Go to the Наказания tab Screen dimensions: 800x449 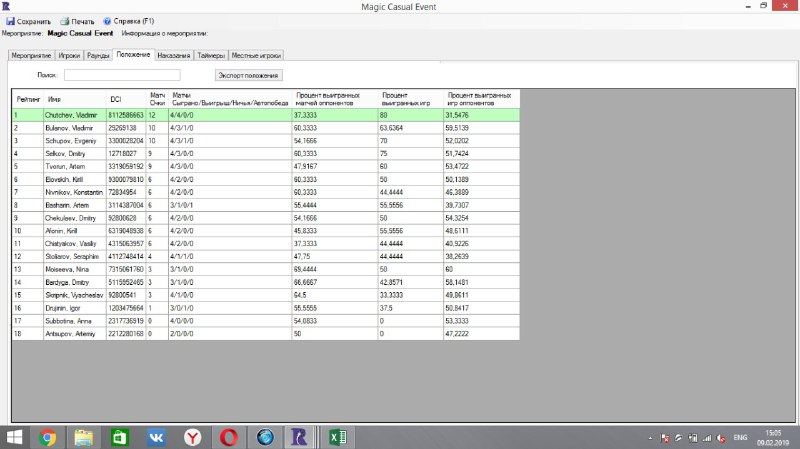[173, 55]
